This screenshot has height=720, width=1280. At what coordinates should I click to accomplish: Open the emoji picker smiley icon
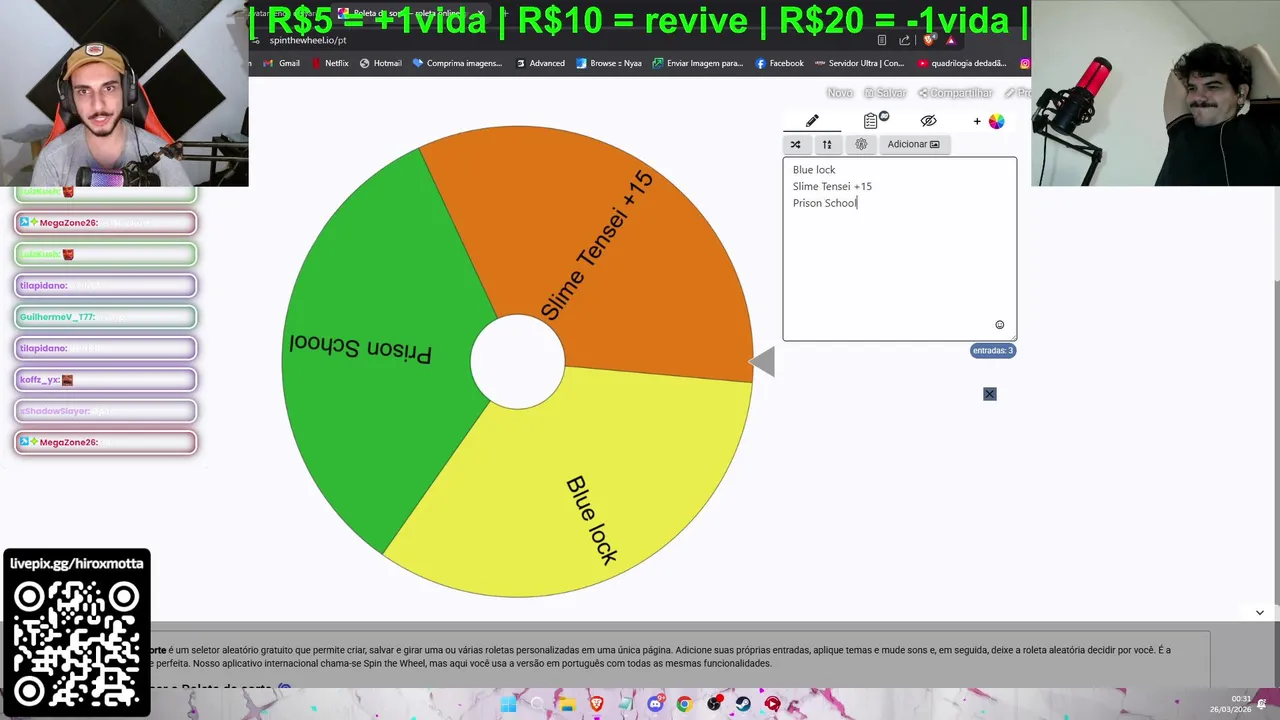999,325
